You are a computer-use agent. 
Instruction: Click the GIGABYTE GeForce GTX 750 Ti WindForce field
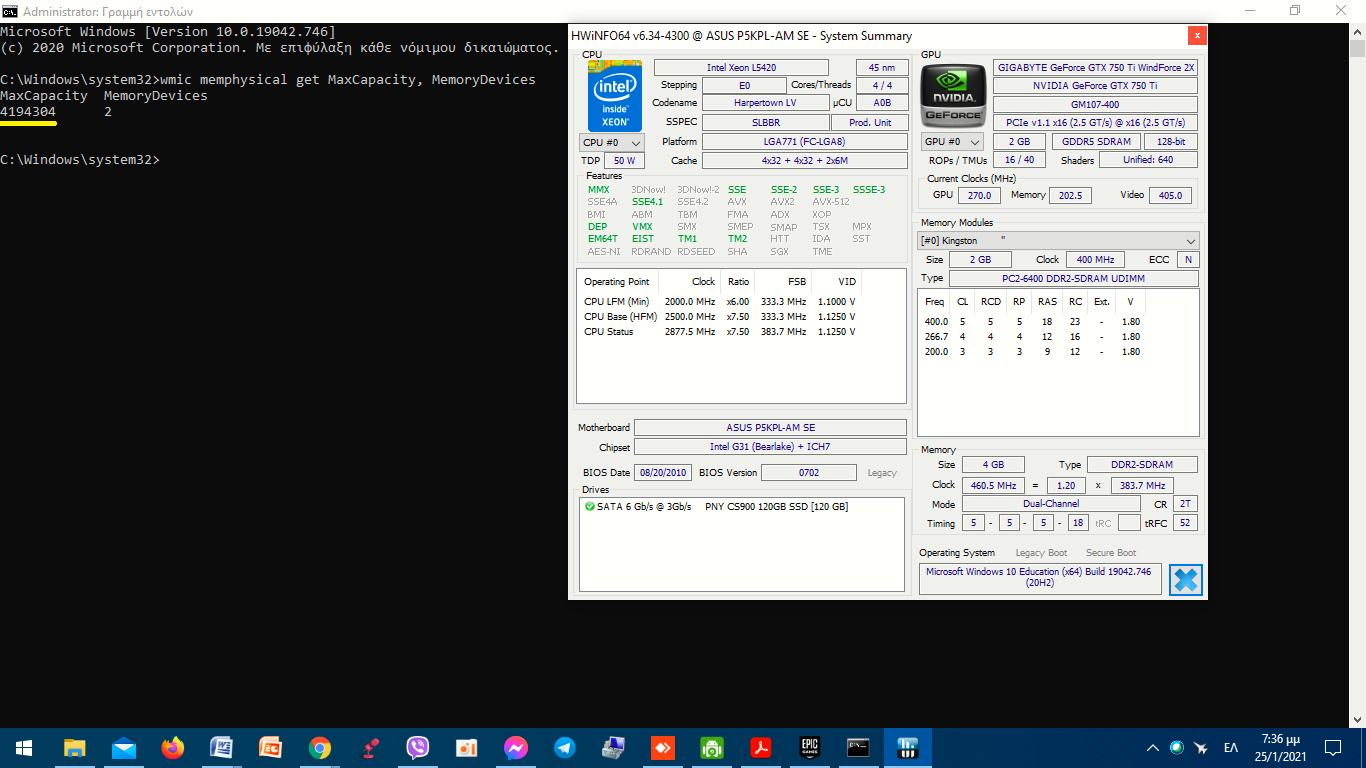[x=1095, y=68]
